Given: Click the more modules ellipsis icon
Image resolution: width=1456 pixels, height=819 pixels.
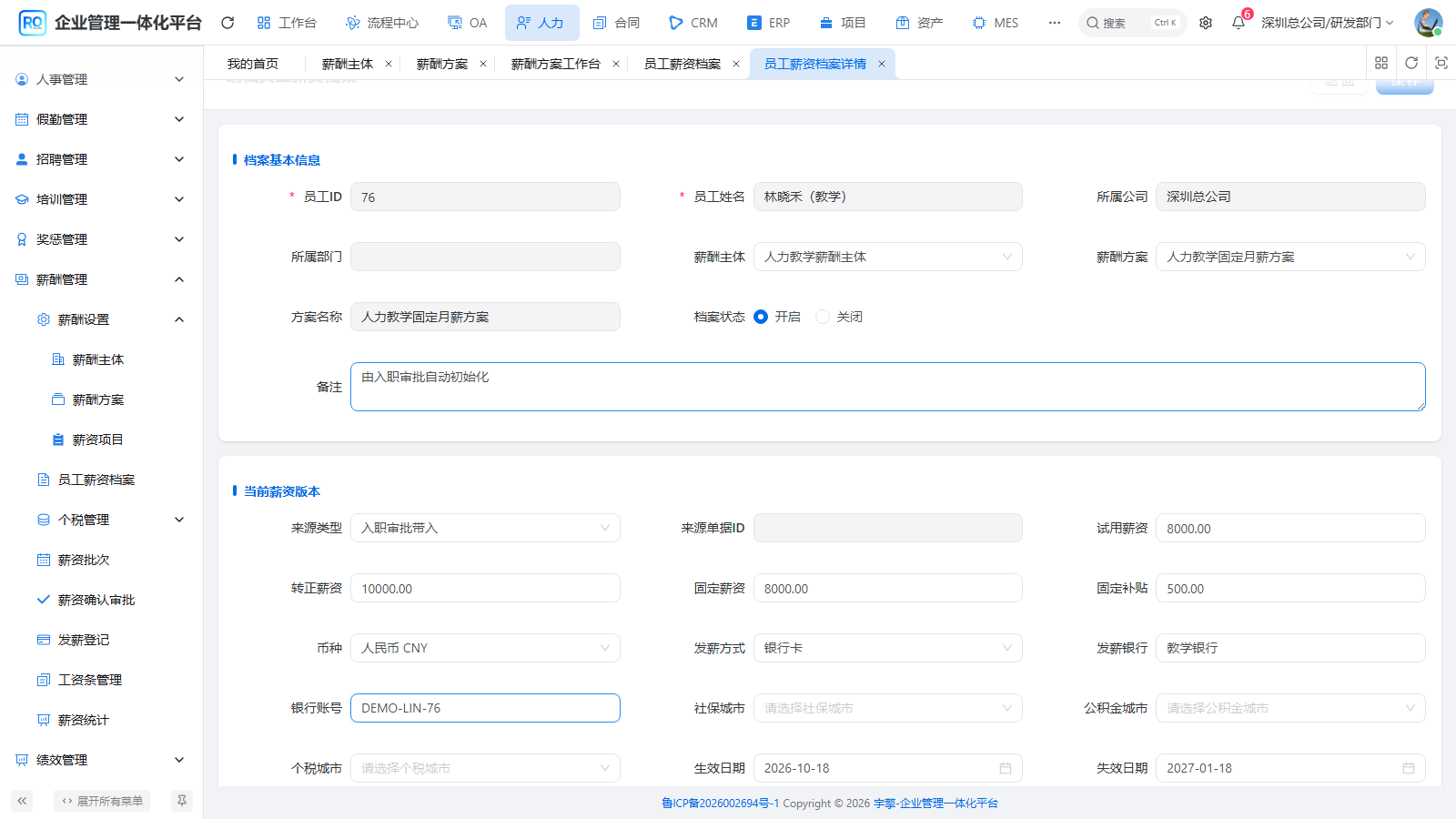Looking at the screenshot, I should pos(1055,23).
